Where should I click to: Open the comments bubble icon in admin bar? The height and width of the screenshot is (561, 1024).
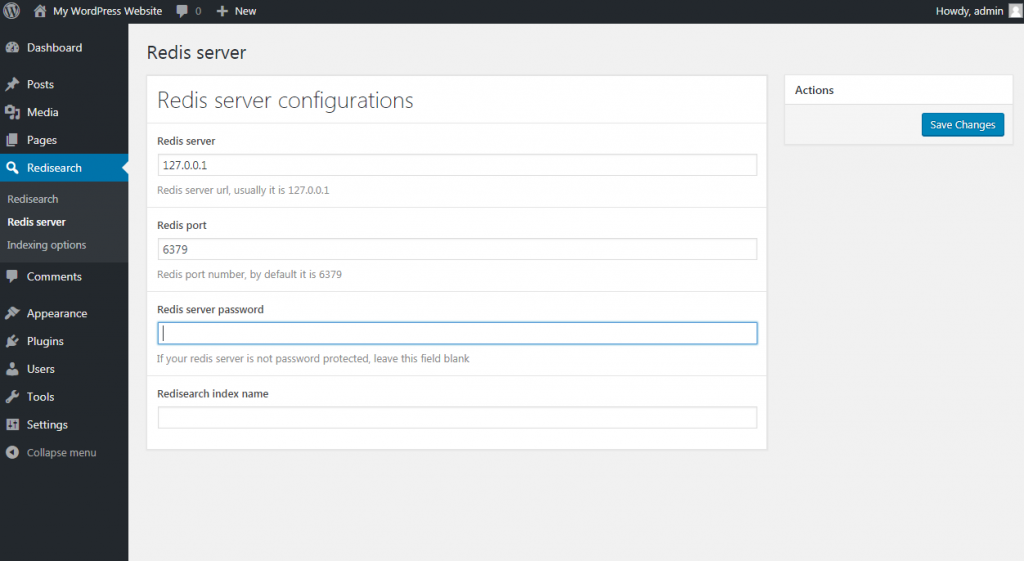click(182, 11)
